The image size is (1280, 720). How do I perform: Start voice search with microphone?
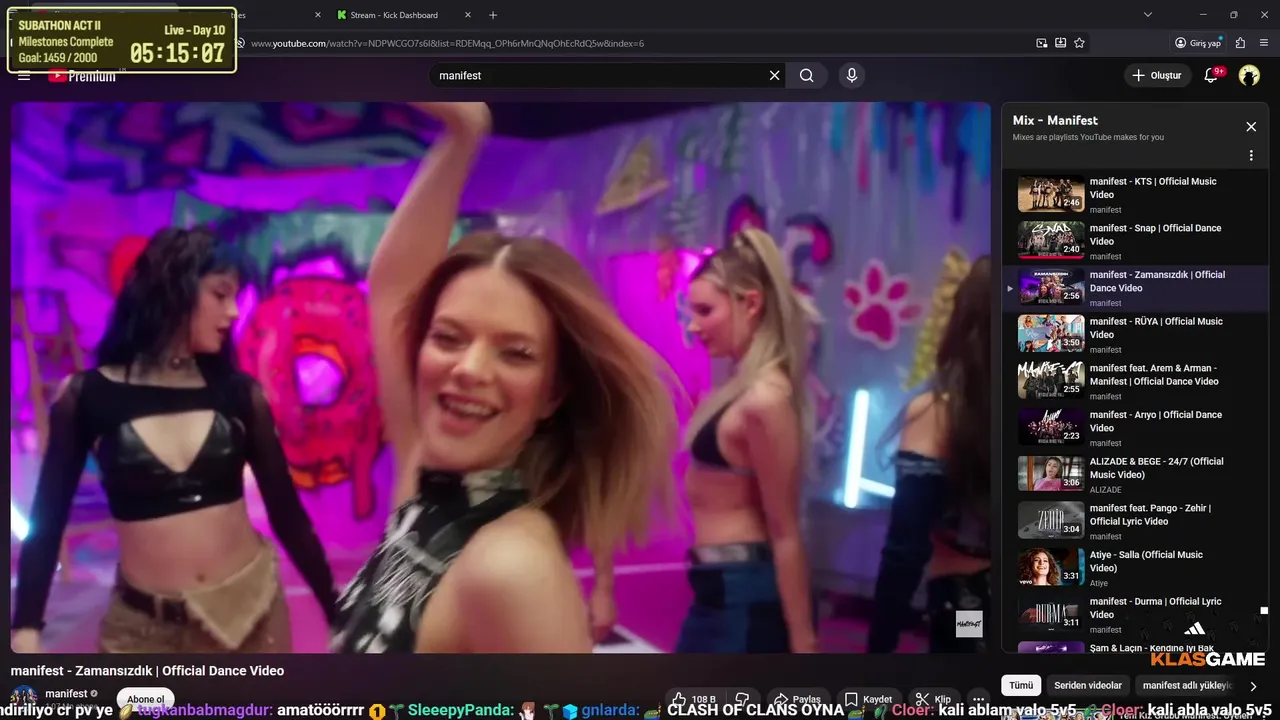[851, 75]
